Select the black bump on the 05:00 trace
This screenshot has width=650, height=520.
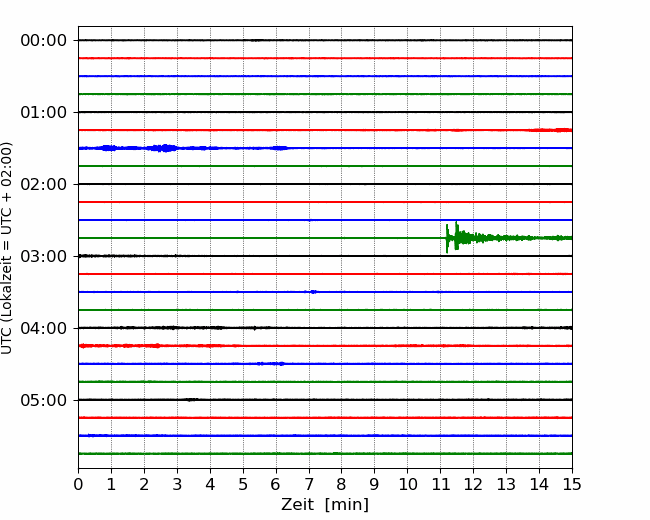[191, 400]
